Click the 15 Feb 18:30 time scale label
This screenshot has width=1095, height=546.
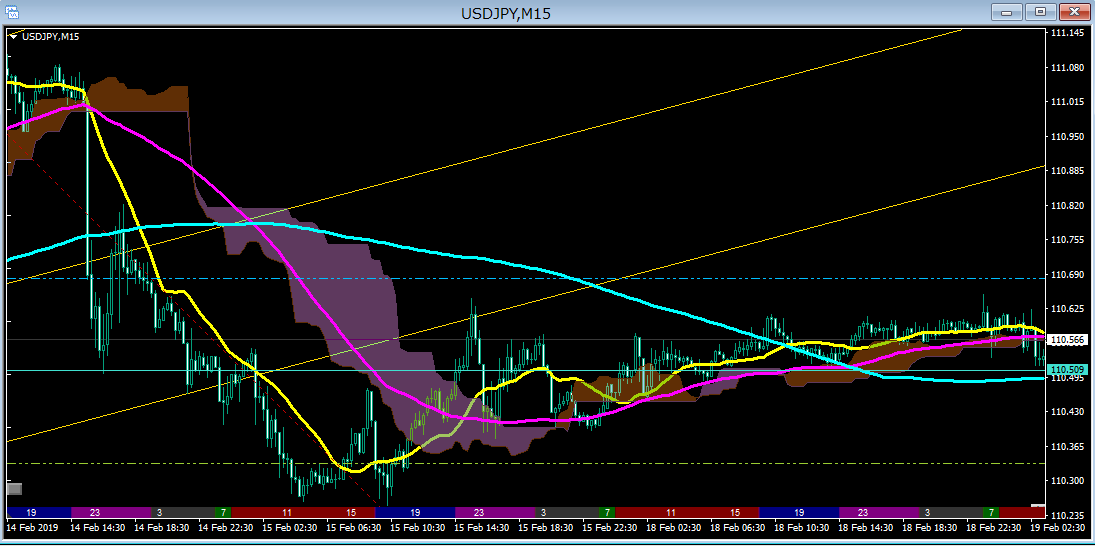click(x=545, y=528)
